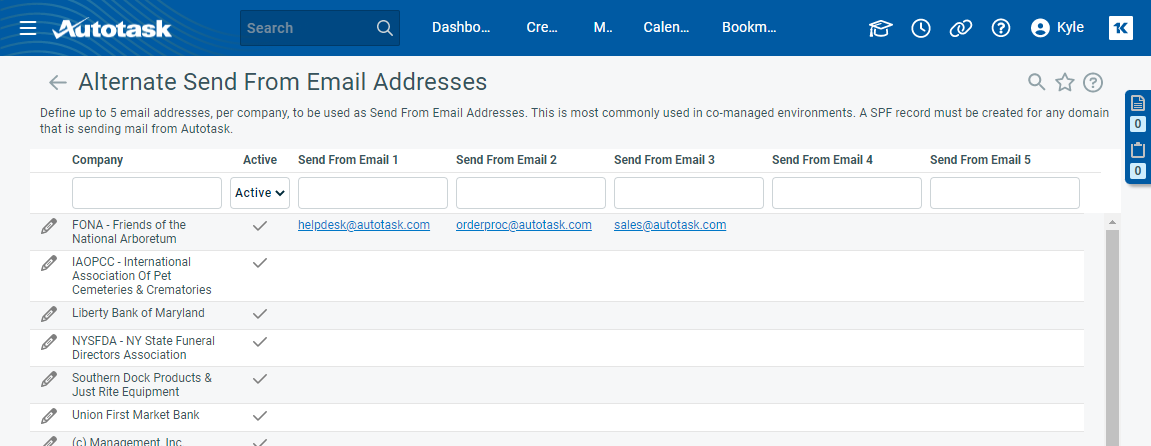Open the help question mark in top bar
The width and height of the screenshot is (1151, 446).
[1001, 28]
